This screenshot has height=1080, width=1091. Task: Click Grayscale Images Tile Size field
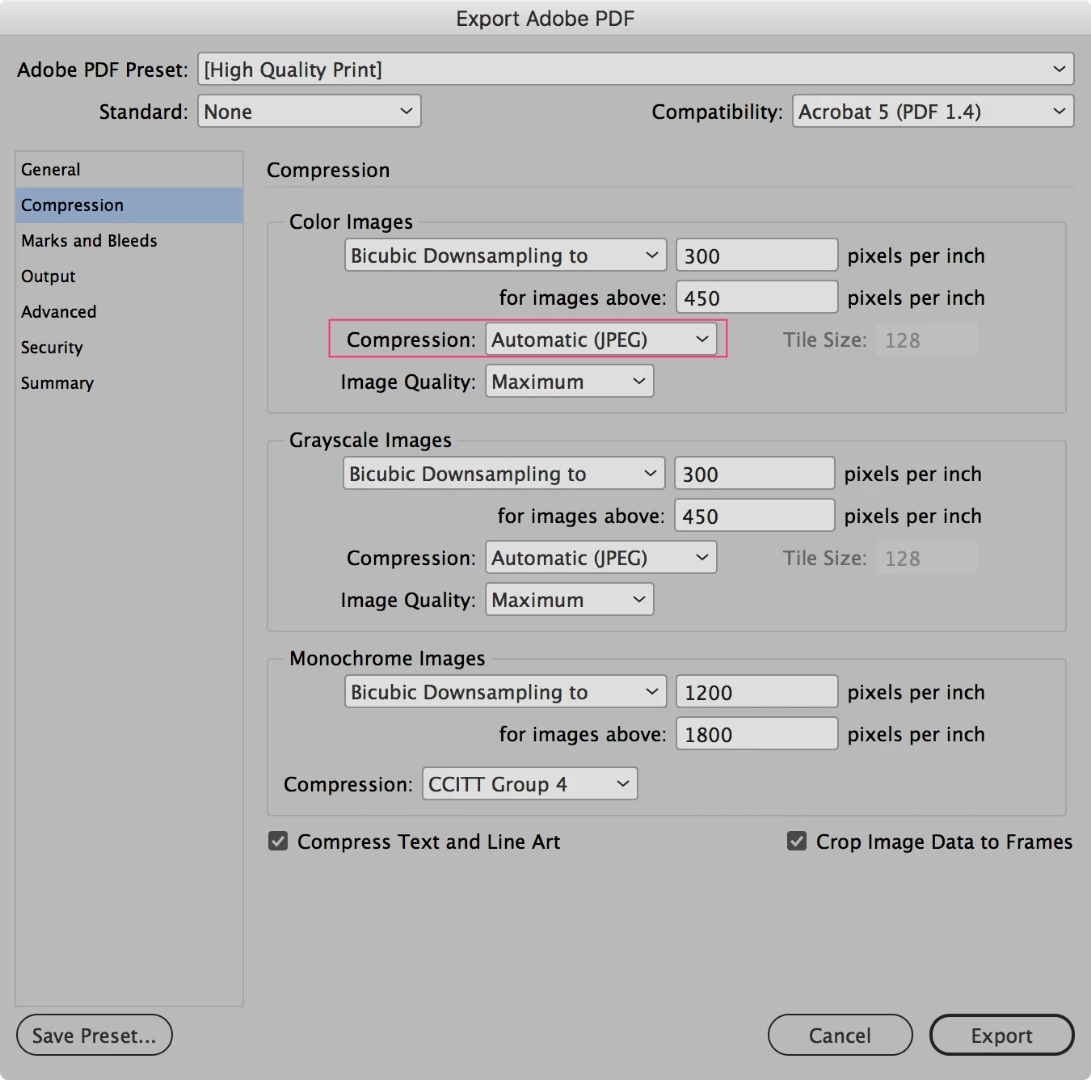tap(926, 557)
